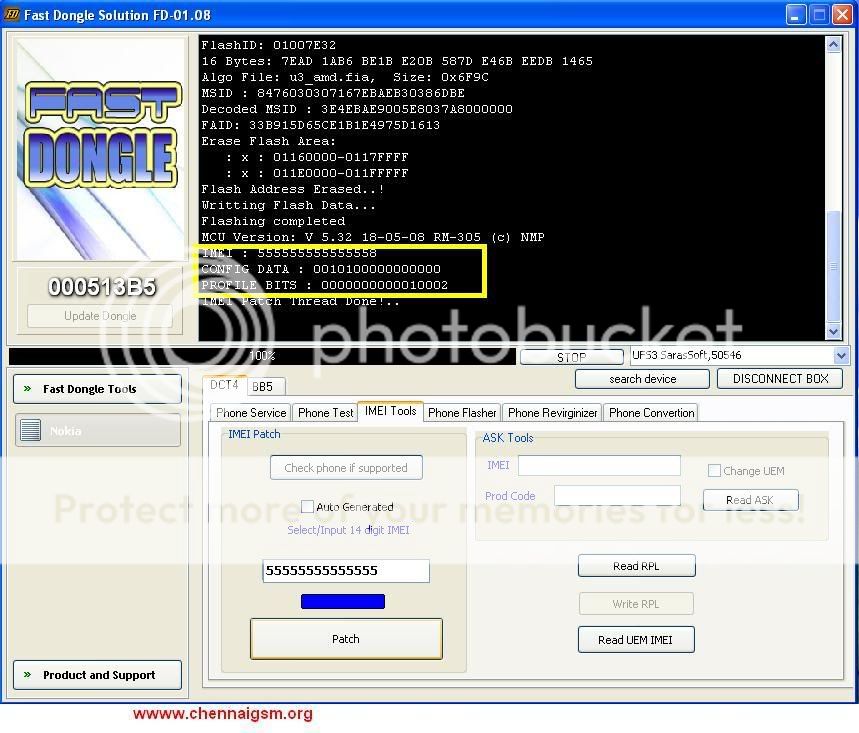Click the arrow icon beside Product and Support

click(x=27, y=674)
